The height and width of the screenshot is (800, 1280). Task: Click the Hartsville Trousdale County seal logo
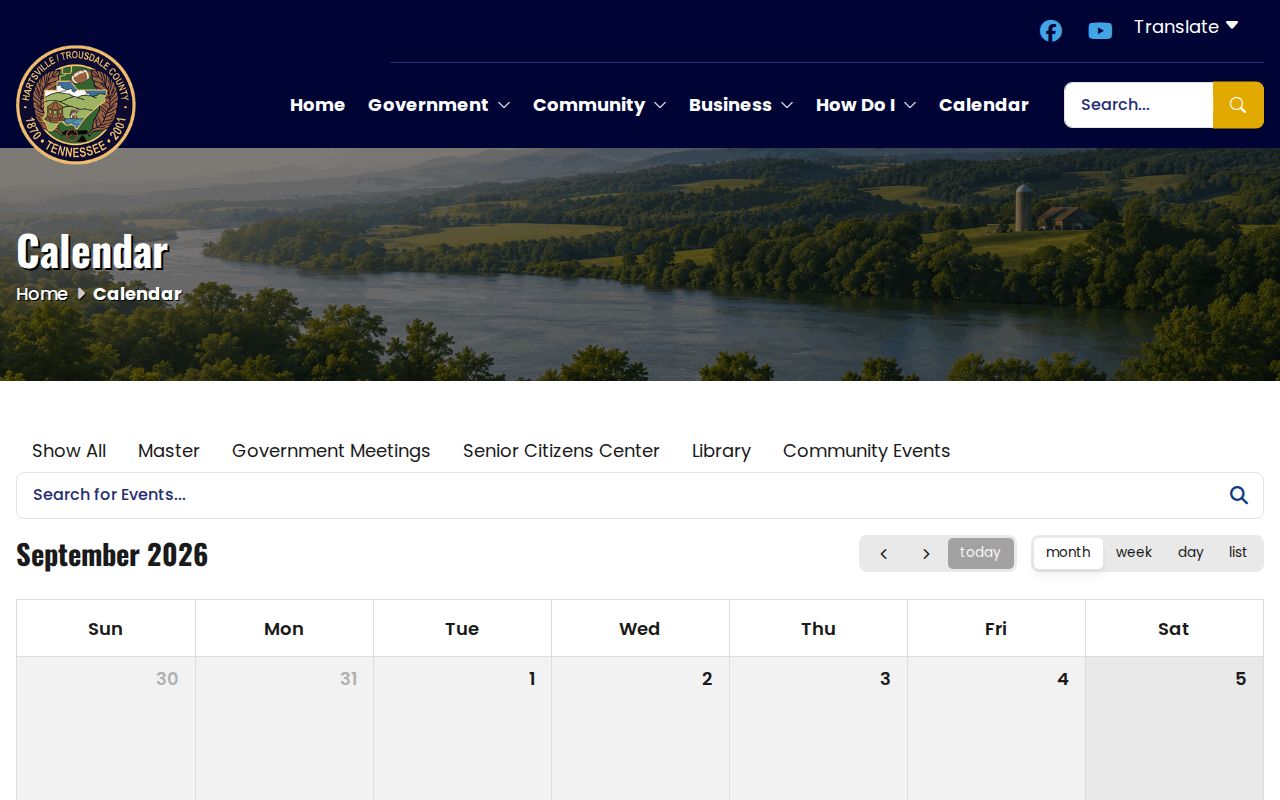pos(76,105)
